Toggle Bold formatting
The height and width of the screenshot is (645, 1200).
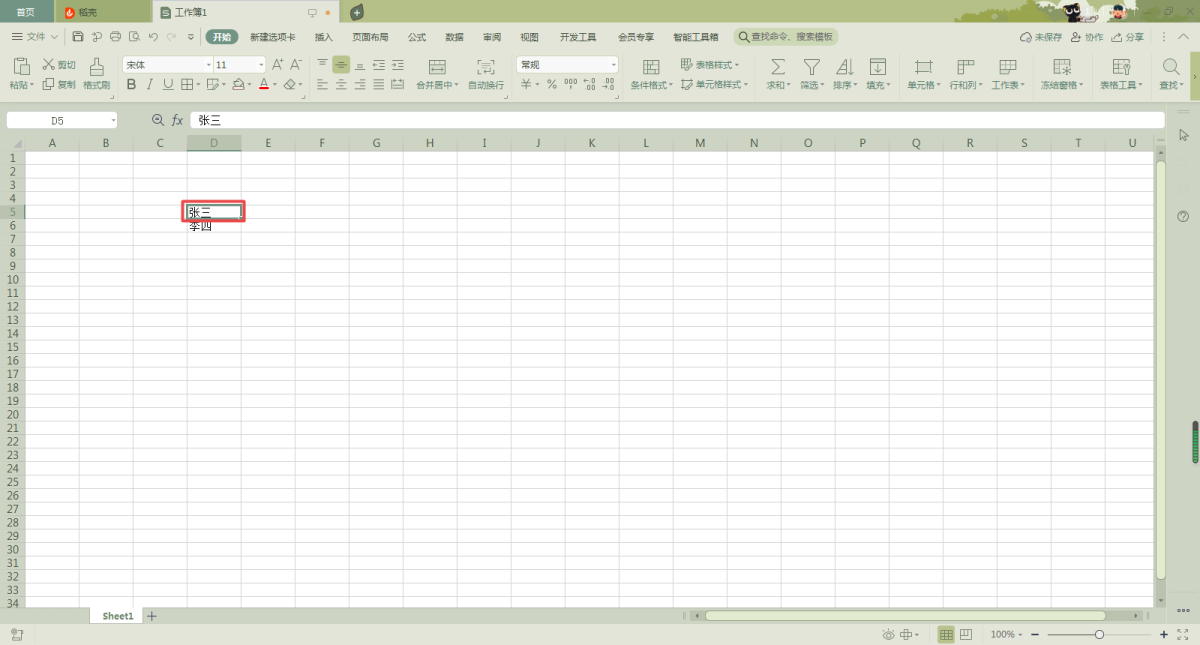point(131,85)
